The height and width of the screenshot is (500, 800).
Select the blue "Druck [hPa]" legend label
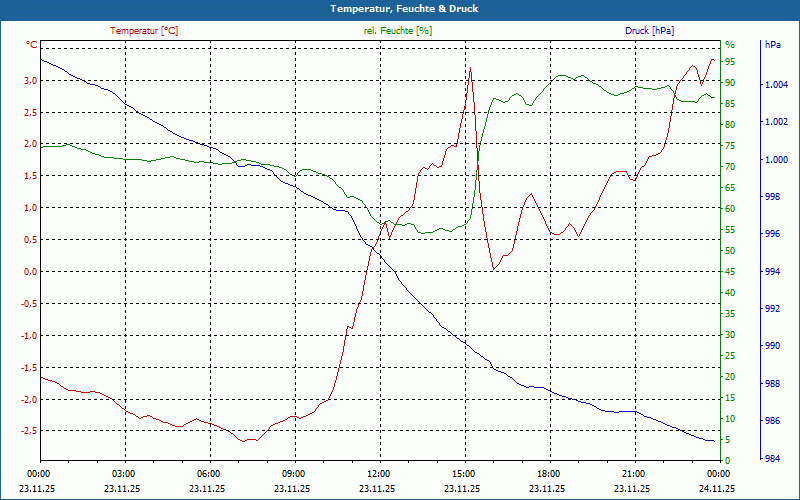pos(649,31)
